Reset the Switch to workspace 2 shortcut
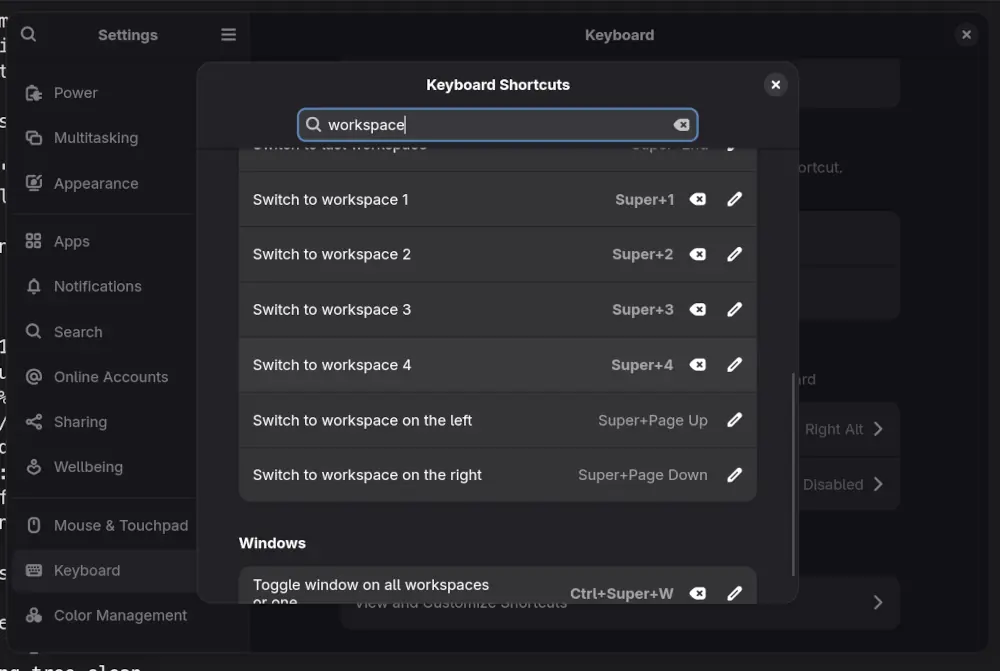Screen dimensions: 1000x671 tap(698, 254)
